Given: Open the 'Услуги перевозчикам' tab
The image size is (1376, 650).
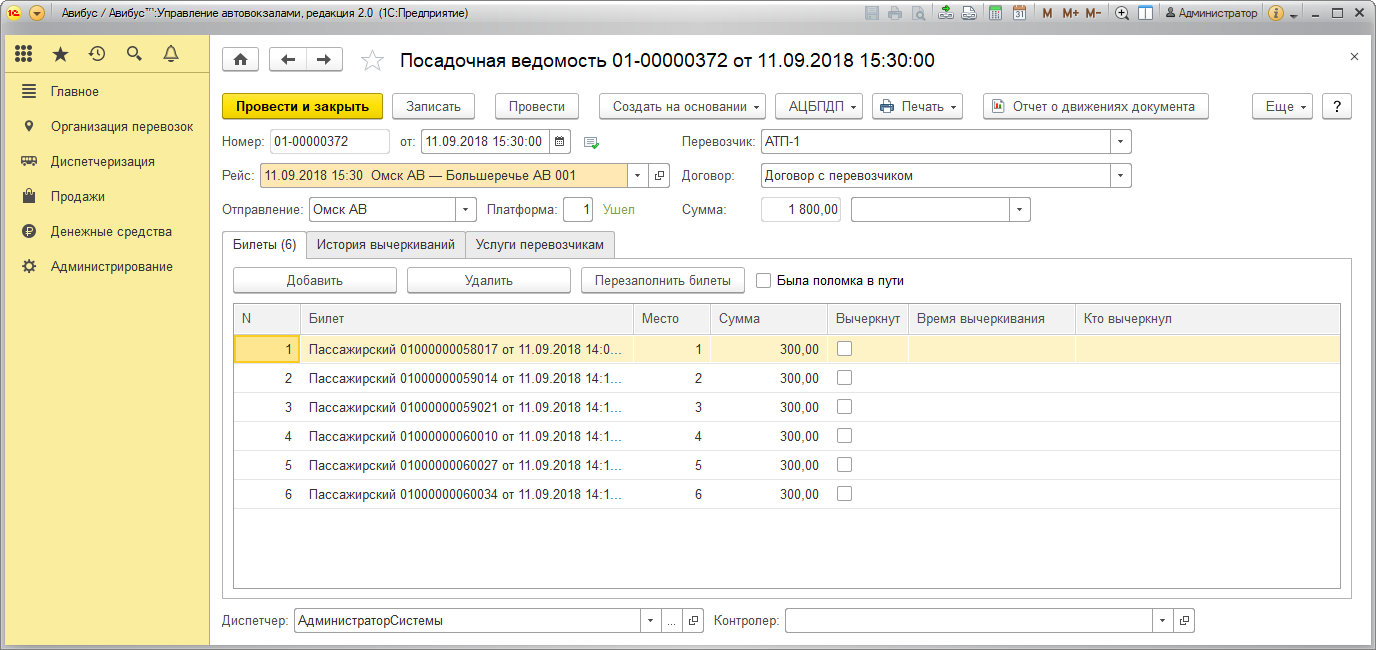Looking at the screenshot, I should pyautogui.click(x=540, y=244).
